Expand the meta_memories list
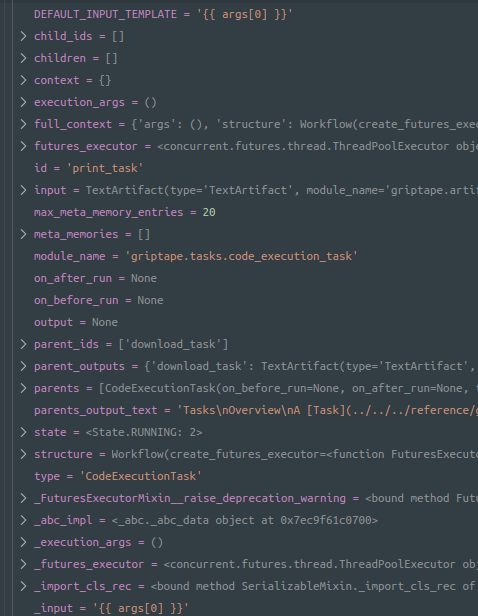Screen dimensions: 478x616 [23, 234]
